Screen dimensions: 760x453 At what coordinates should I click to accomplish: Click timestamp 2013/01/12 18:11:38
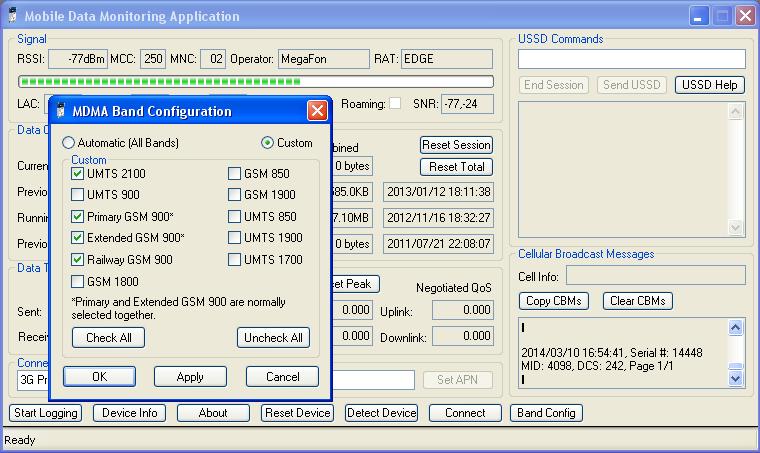tap(439, 191)
